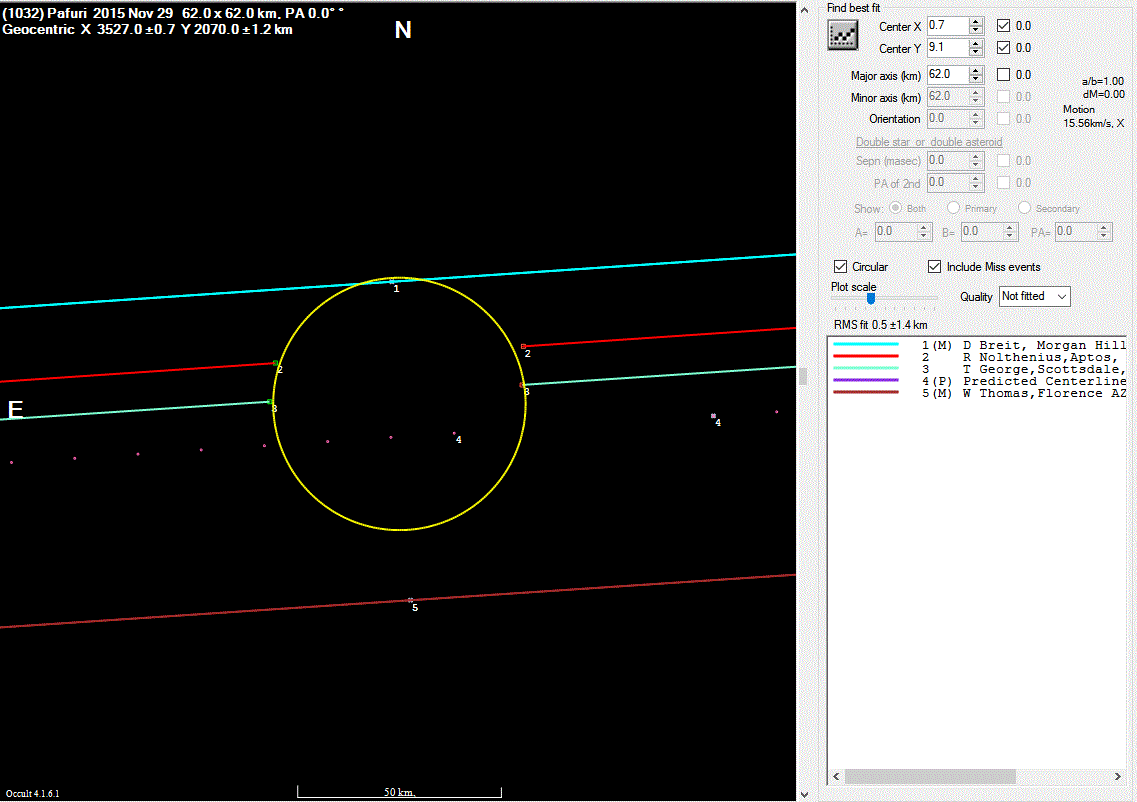The width and height of the screenshot is (1137, 802).
Task: Click the 50 km scale bar
Action: click(x=400, y=792)
